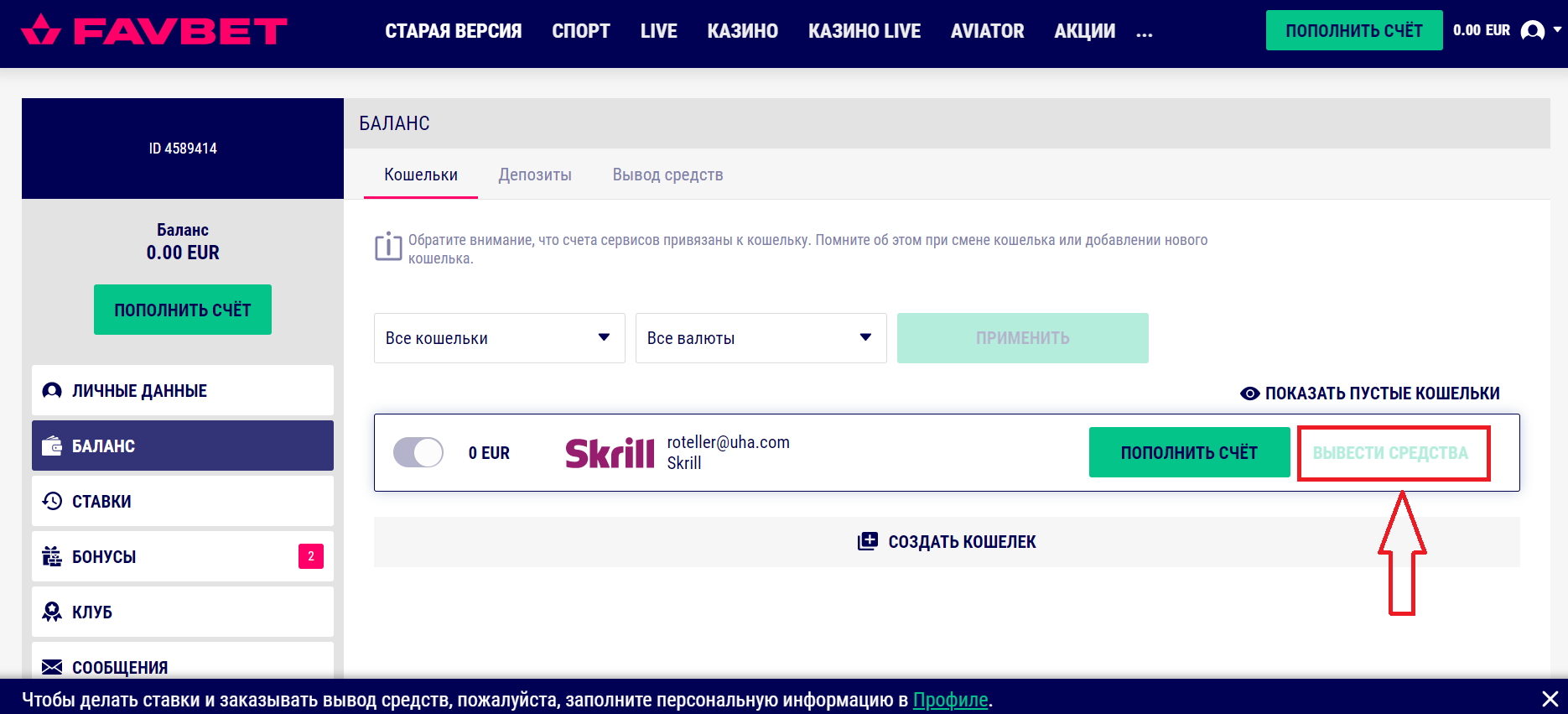
Task: Open 'СООБЩЕНИЯ' sidebar item
Action: point(183,661)
